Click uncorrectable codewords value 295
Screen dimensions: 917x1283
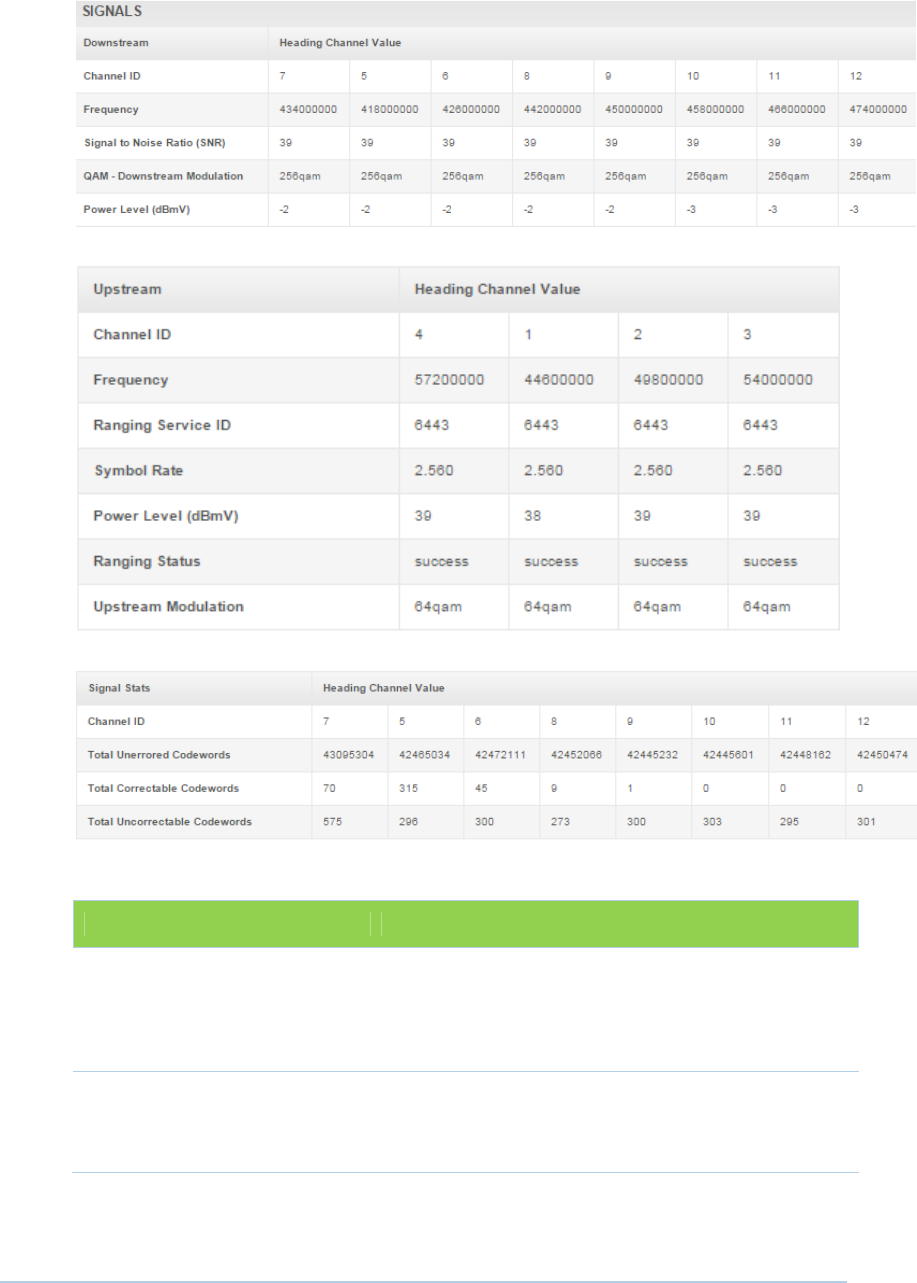(790, 821)
